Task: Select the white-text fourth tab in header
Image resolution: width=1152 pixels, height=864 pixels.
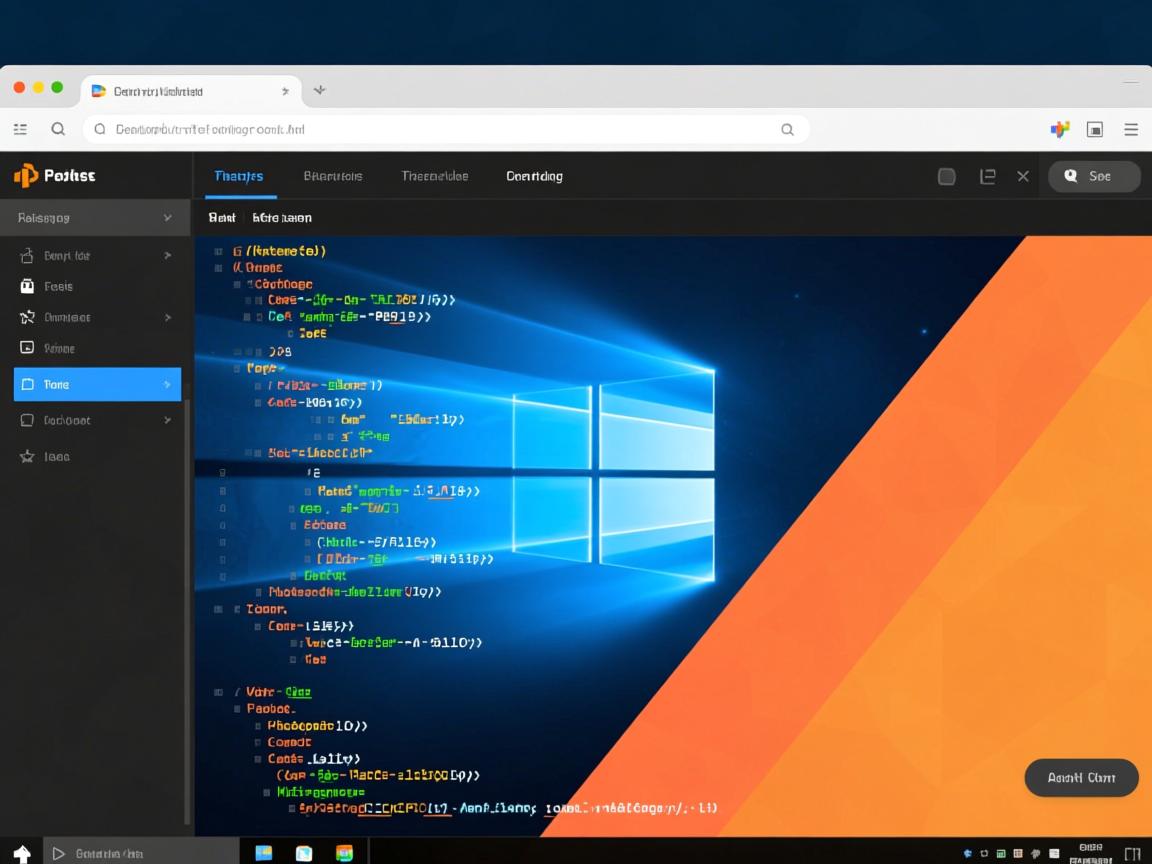Action: tap(534, 176)
